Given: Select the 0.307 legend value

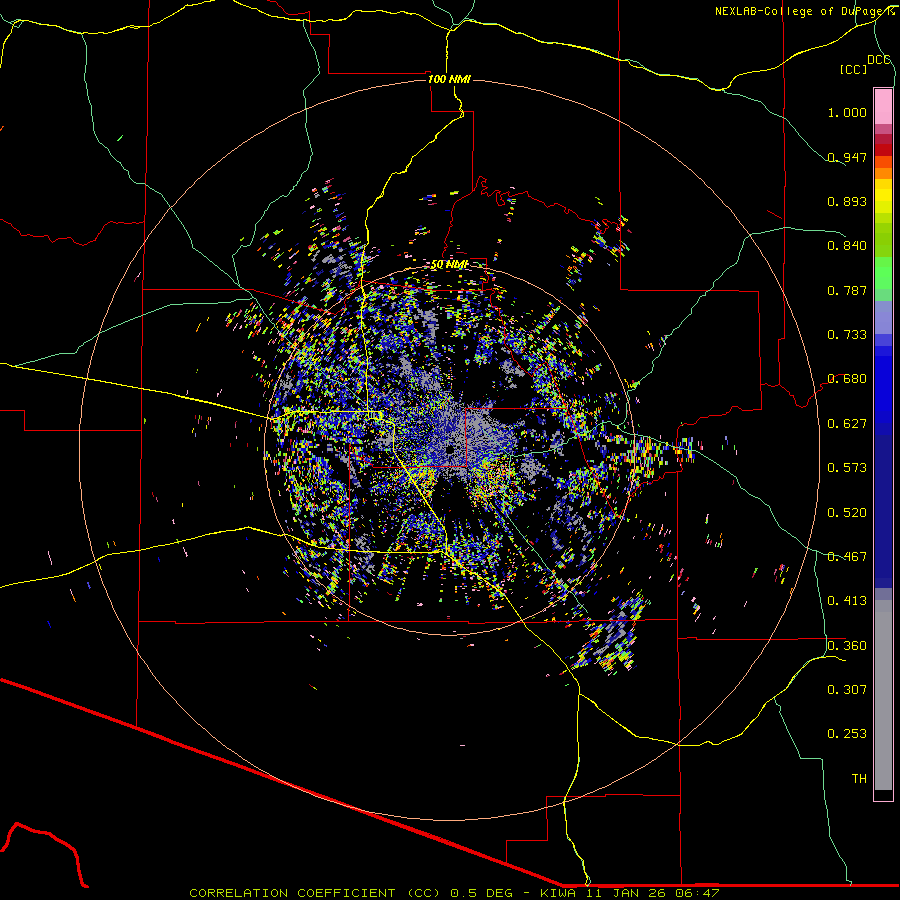Looking at the screenshot, I should pos(847,690).
